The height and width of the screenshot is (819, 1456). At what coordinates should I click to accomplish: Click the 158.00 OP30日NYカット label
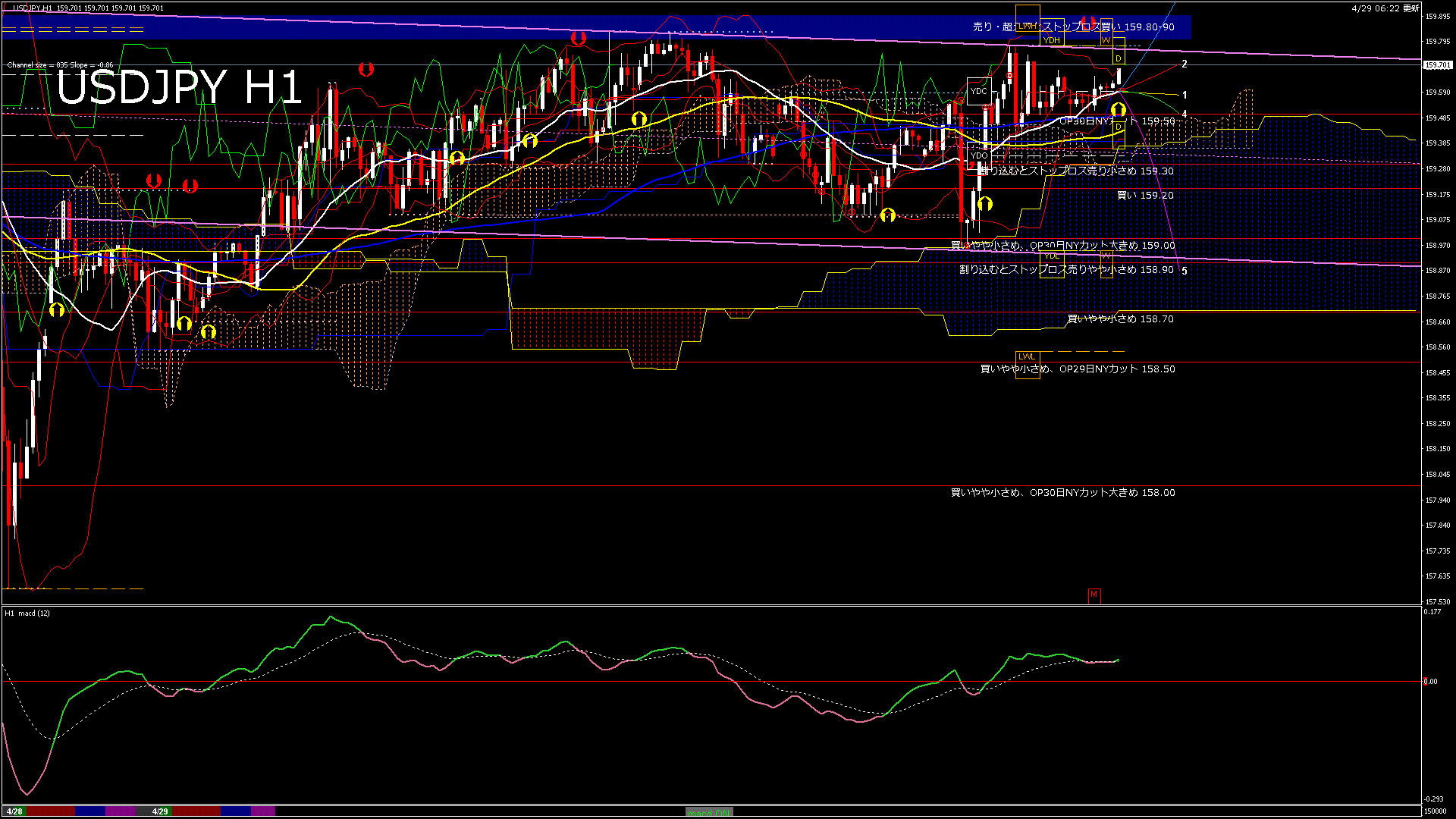coord(1062,493)
